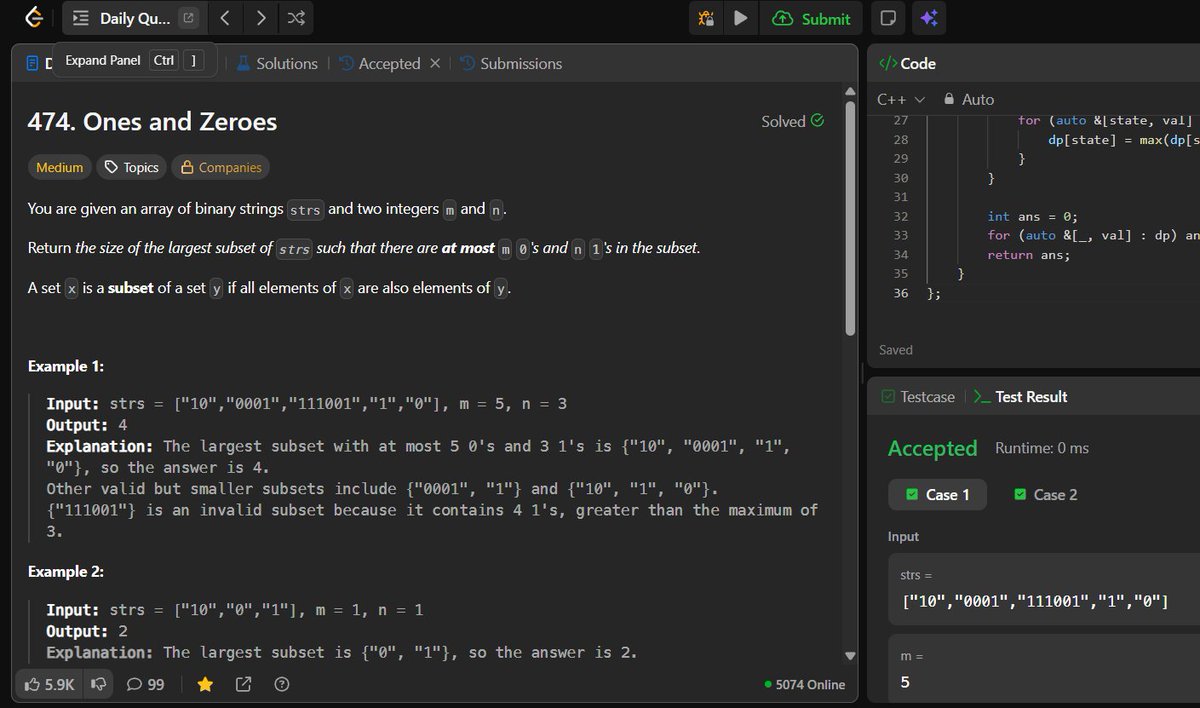Click the m input value 5
1200x708 pixels.
coord(905,682)
